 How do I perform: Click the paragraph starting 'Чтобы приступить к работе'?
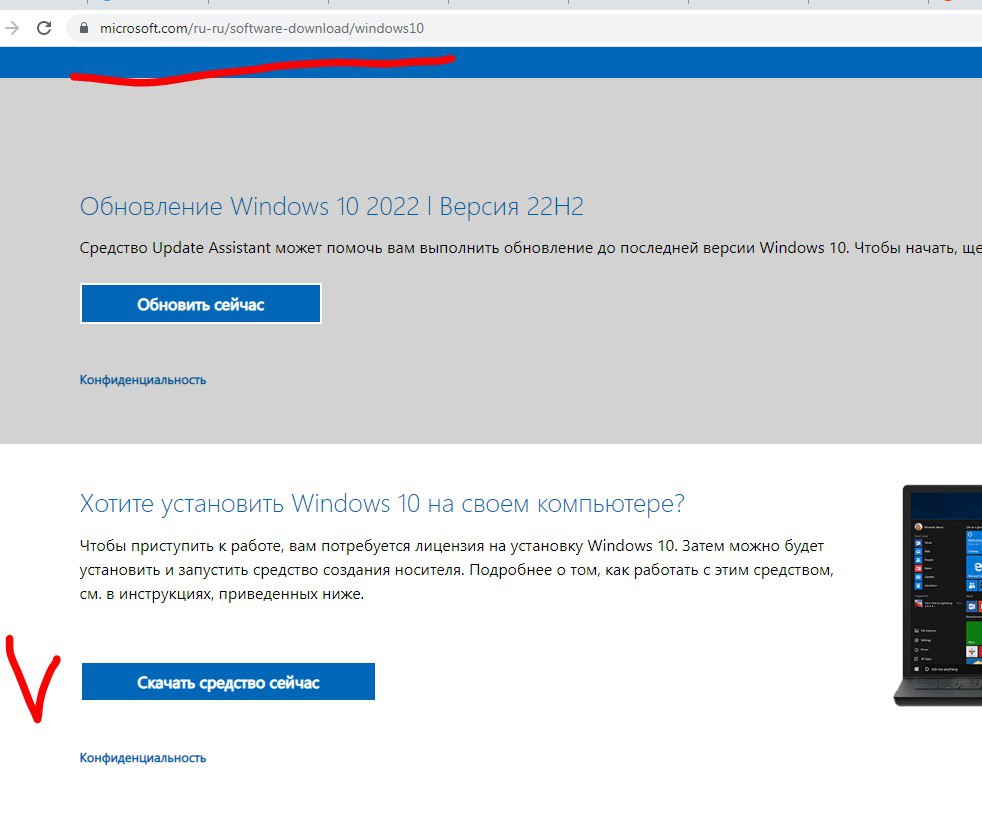[x=457, y=570]
